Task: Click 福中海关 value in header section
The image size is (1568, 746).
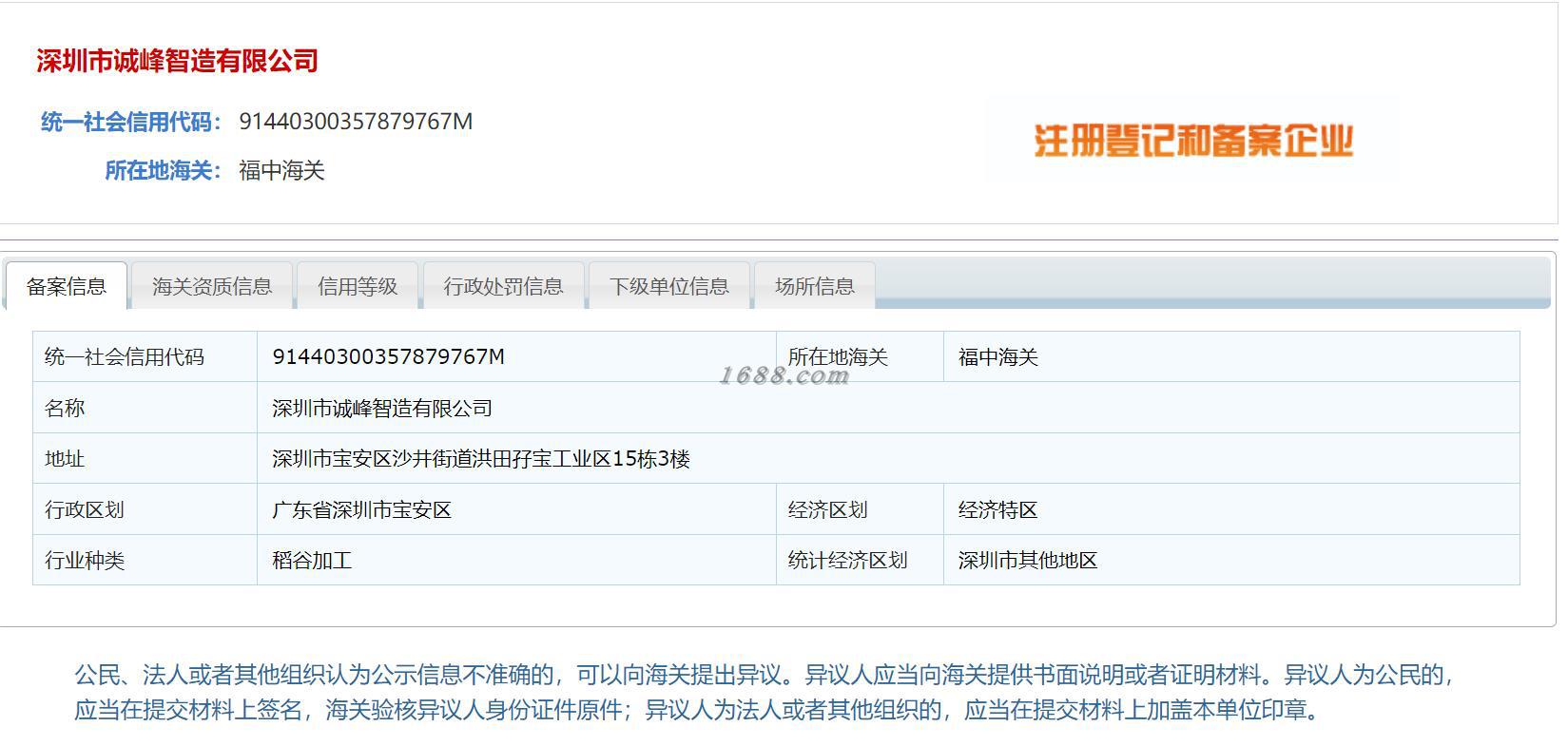Action: point(282,170)
